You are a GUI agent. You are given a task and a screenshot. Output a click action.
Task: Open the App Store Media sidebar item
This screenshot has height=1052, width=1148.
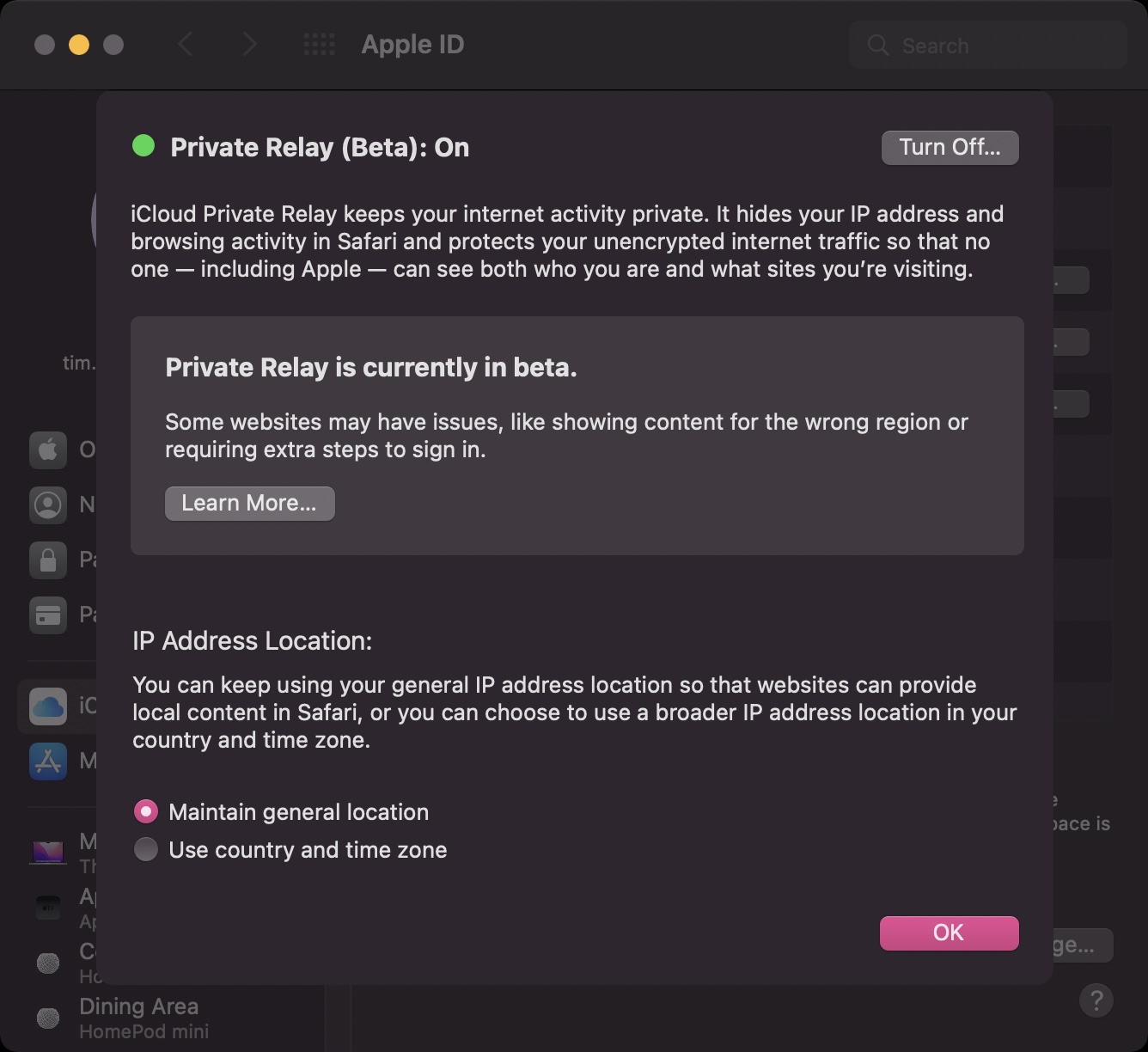pos(48,761)
